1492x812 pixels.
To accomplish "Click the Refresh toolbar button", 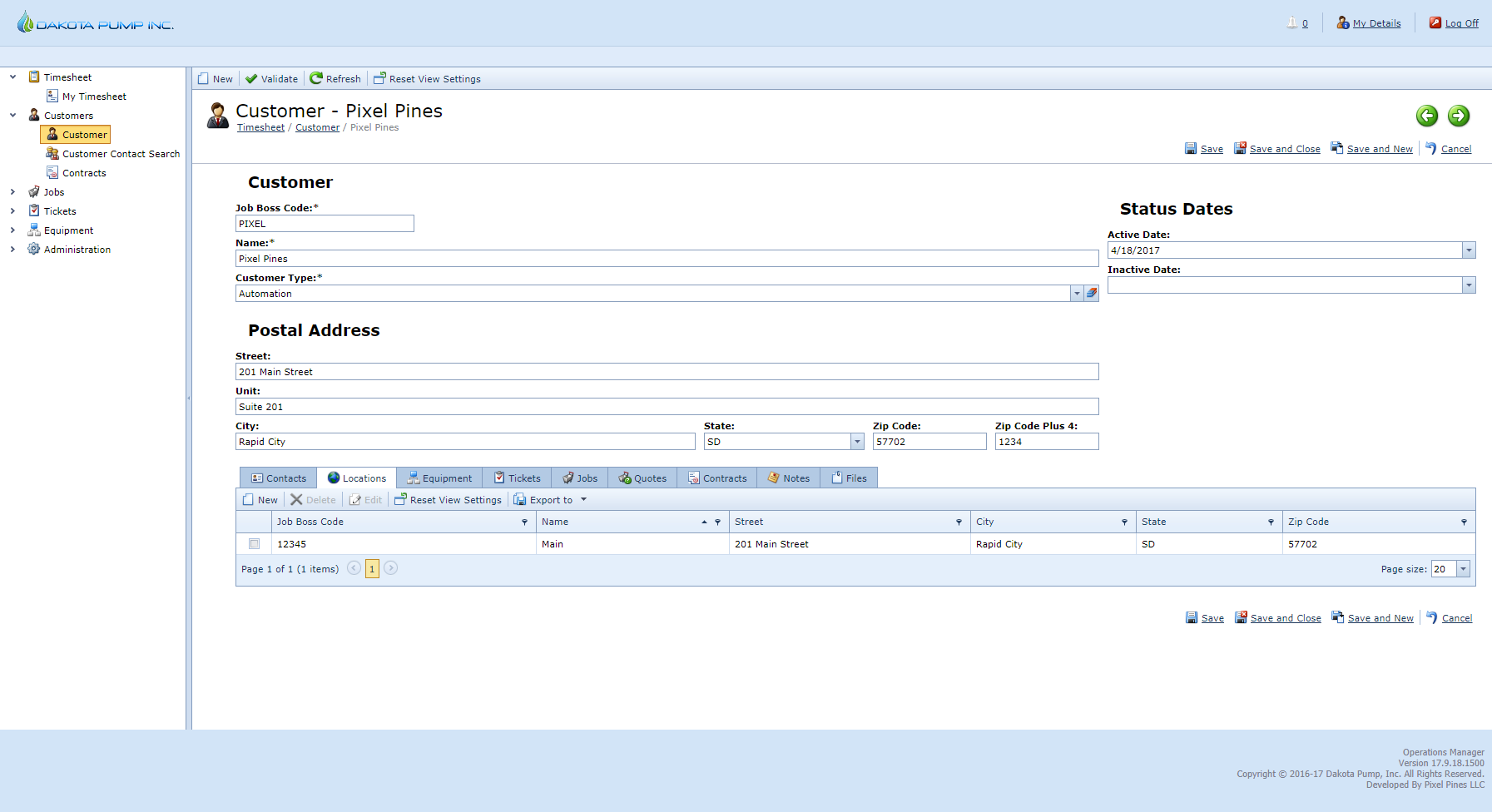I will pyautogui.click(x=335, y=79).
